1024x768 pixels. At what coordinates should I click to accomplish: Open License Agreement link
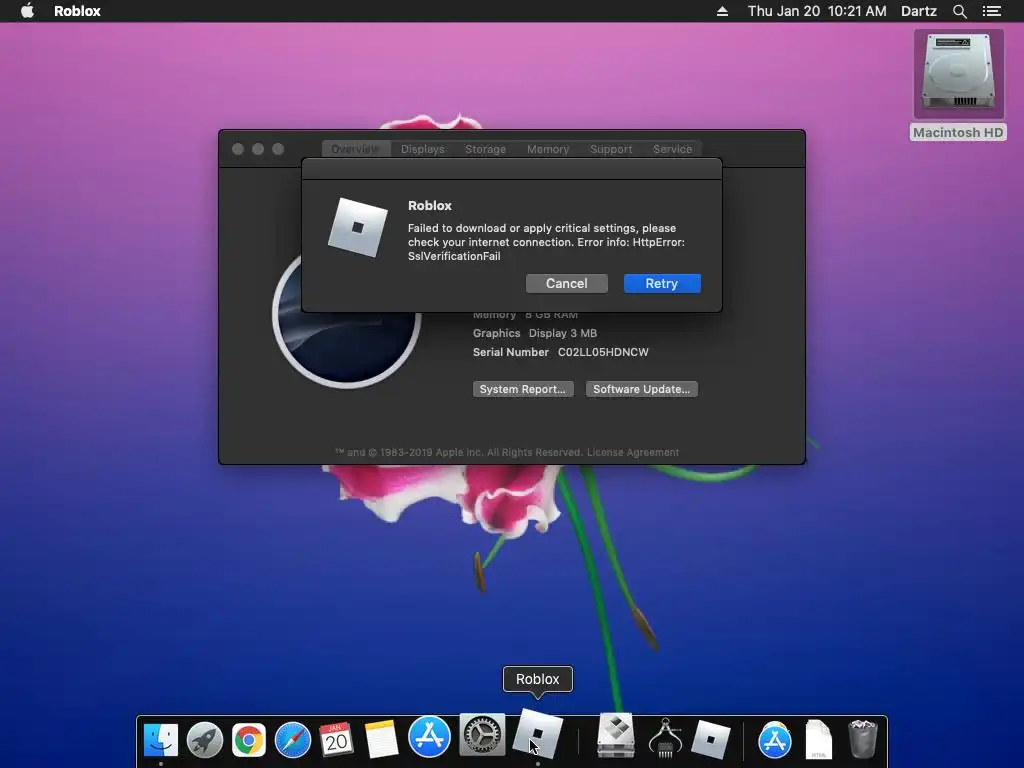pos(633,452)
